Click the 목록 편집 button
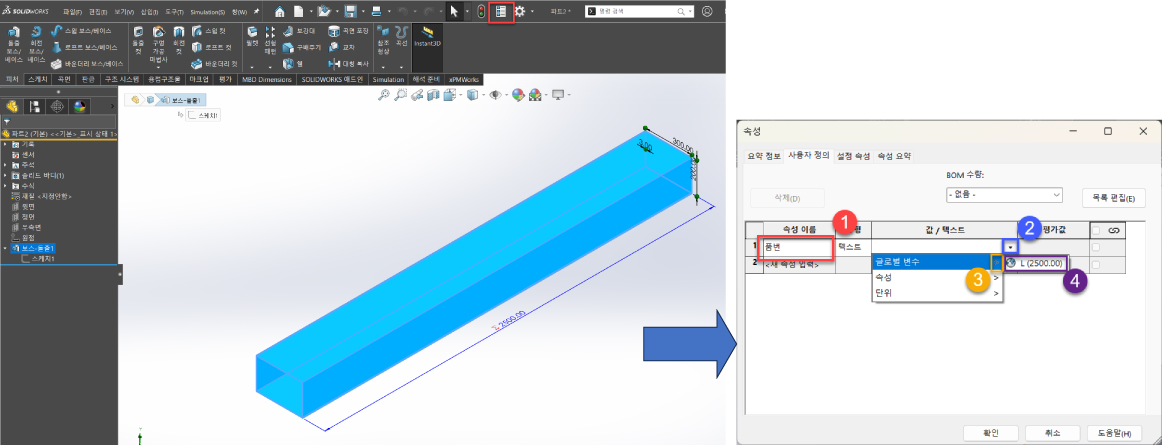 pyautogui.click(x=1111, y=197)
